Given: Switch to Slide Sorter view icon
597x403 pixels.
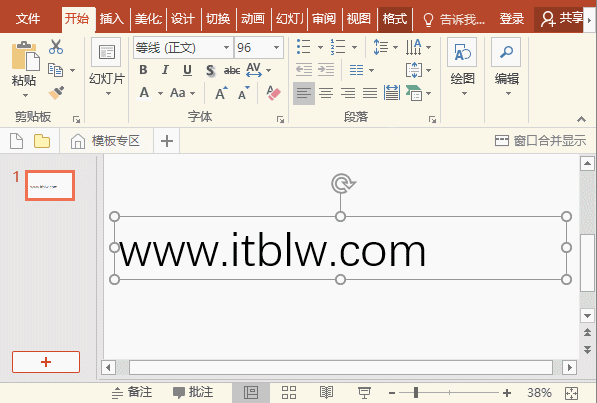Looking at the screenshot, I should [x=289, y=392].
